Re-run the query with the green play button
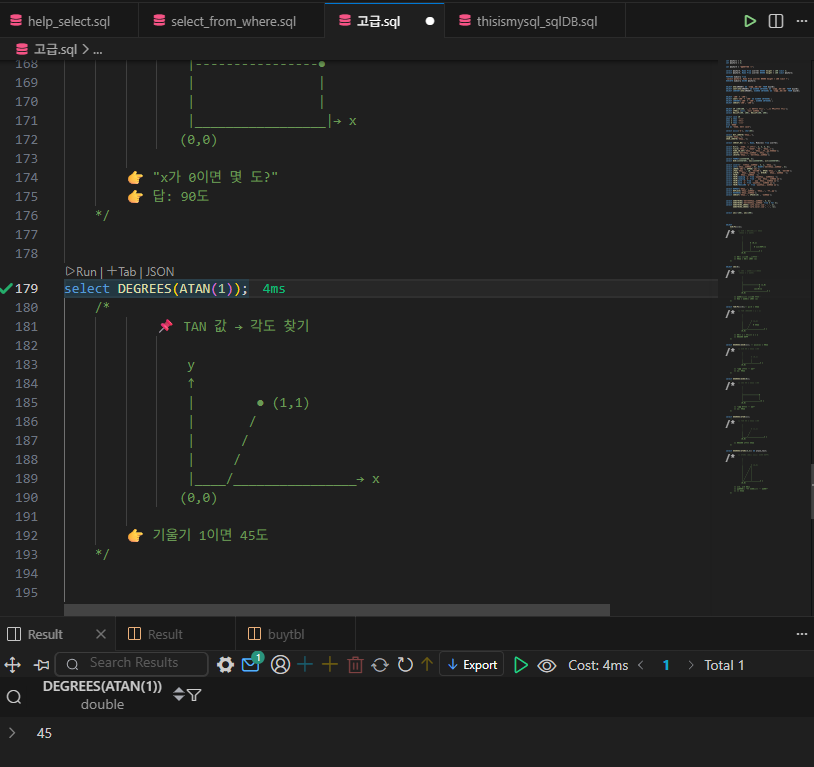 [520, 665]
